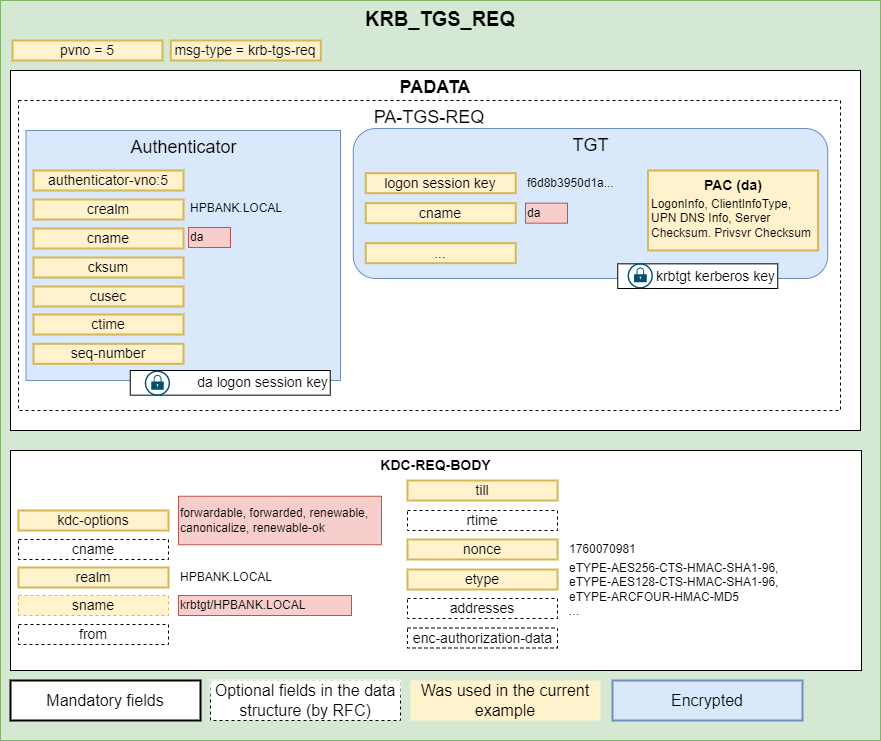Select the enc-authorization-data optional field
Image resolution: width=881 pixels, height=741 pixels.
click(x=481, y=637)
